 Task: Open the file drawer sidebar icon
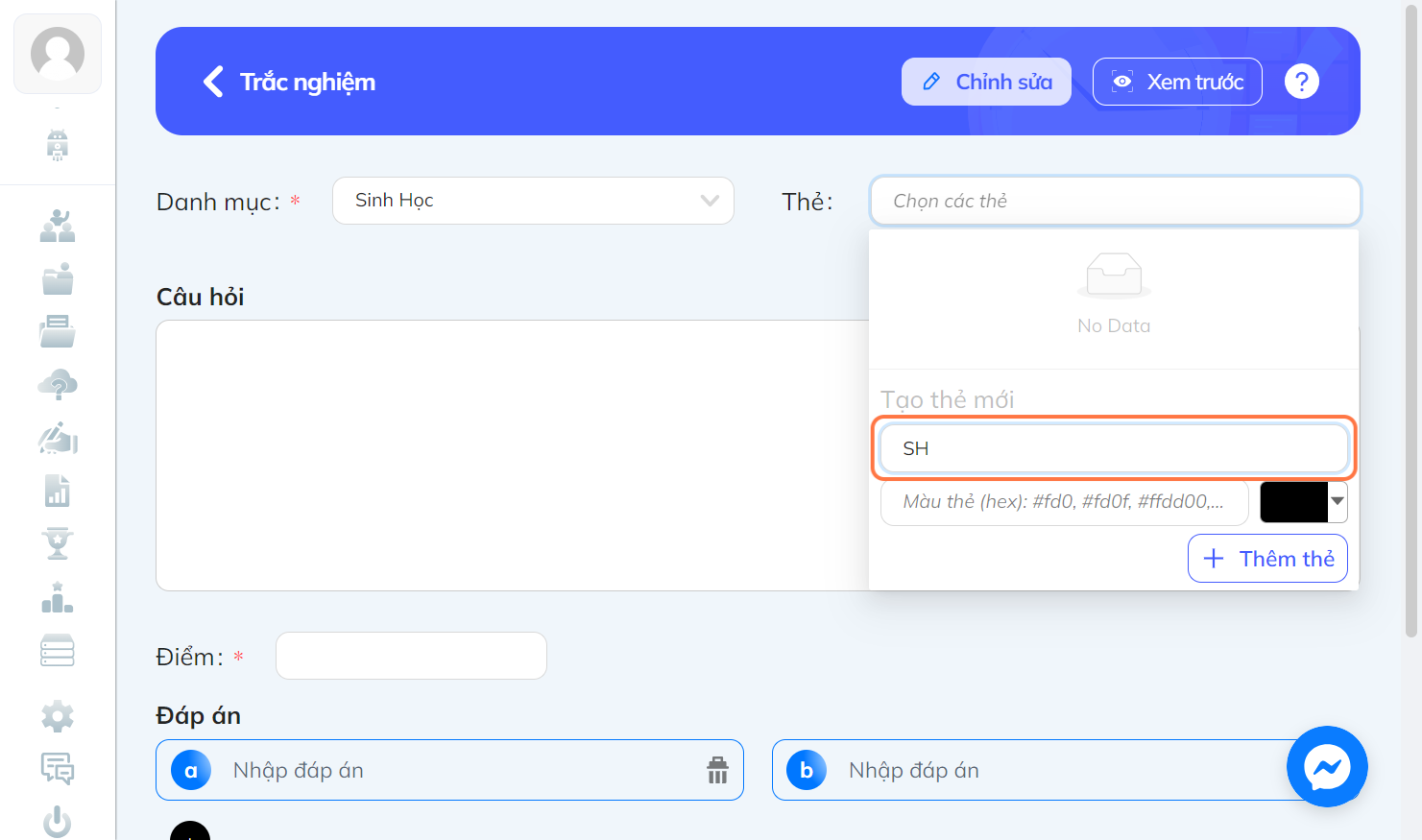pos(58,331)
